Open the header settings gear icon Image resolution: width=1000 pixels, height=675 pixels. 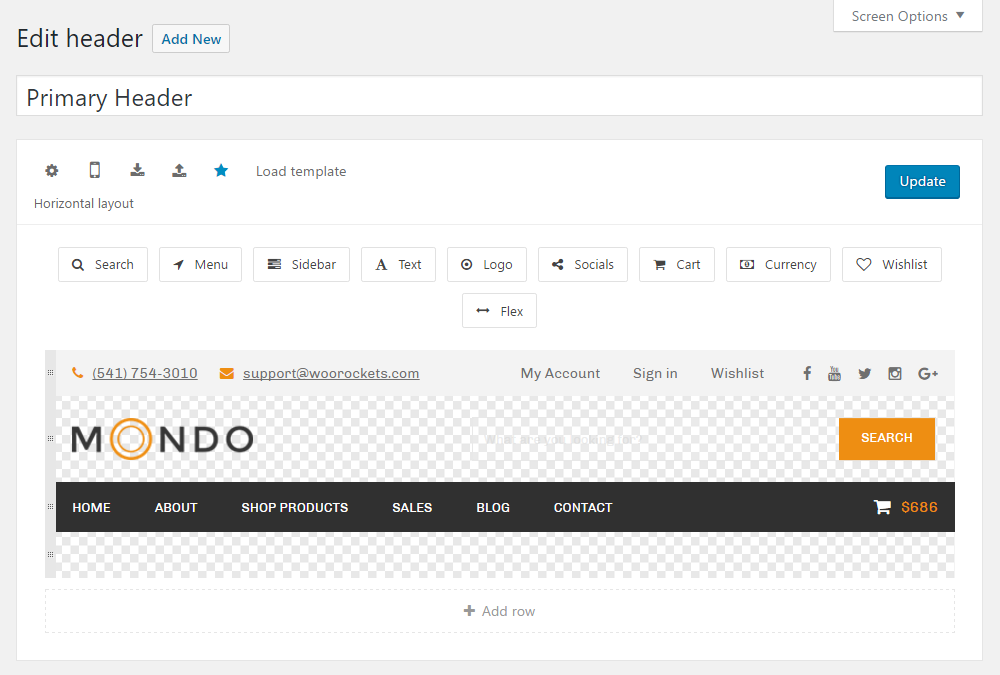(51, 170)
